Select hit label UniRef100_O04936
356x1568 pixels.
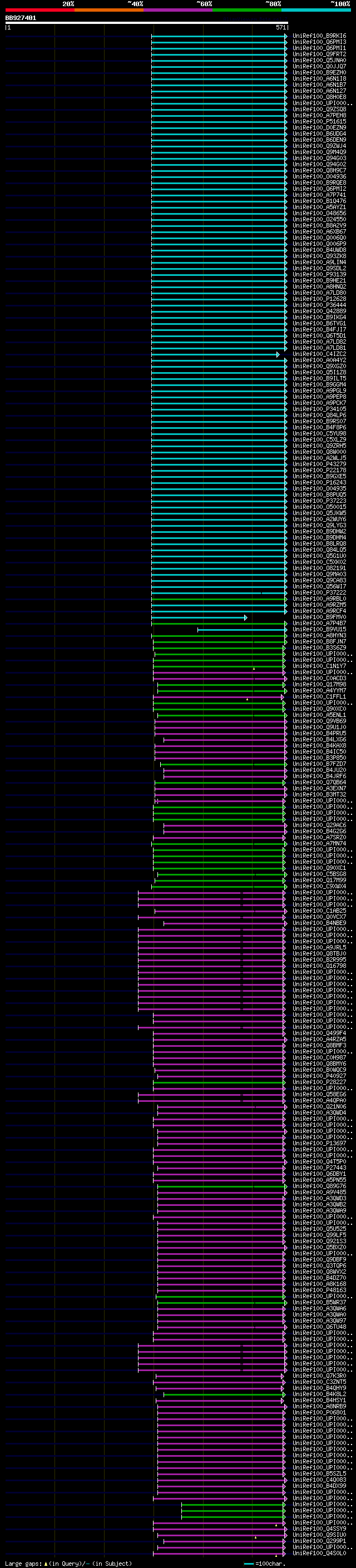319,176
